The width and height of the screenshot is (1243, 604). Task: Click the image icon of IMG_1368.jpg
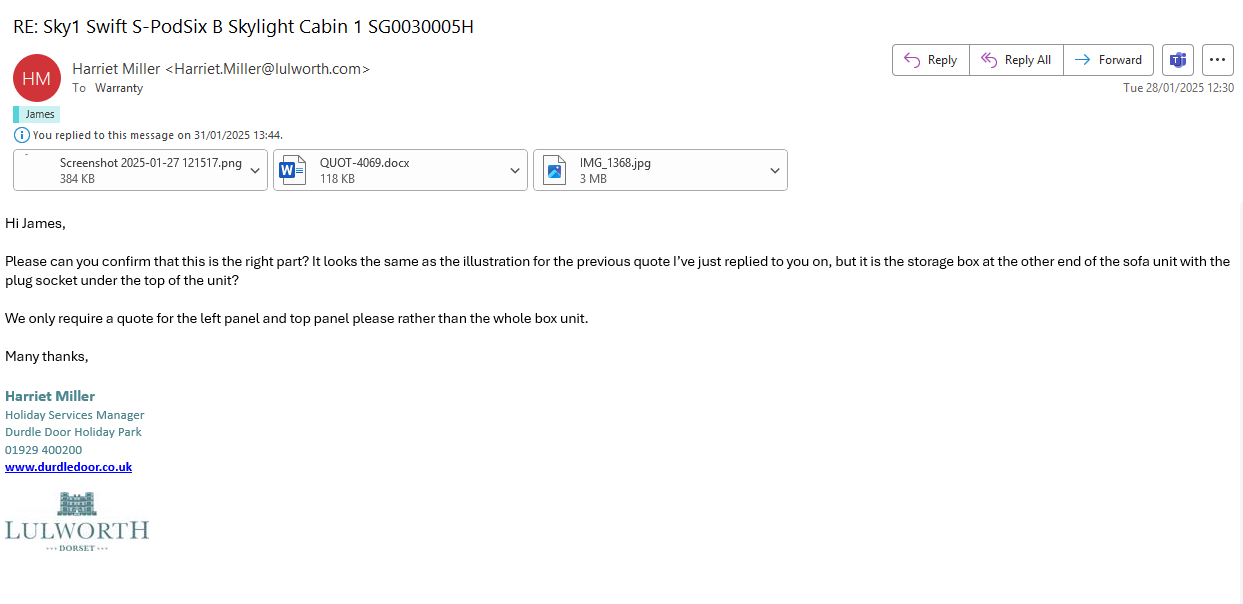(554, 170)
